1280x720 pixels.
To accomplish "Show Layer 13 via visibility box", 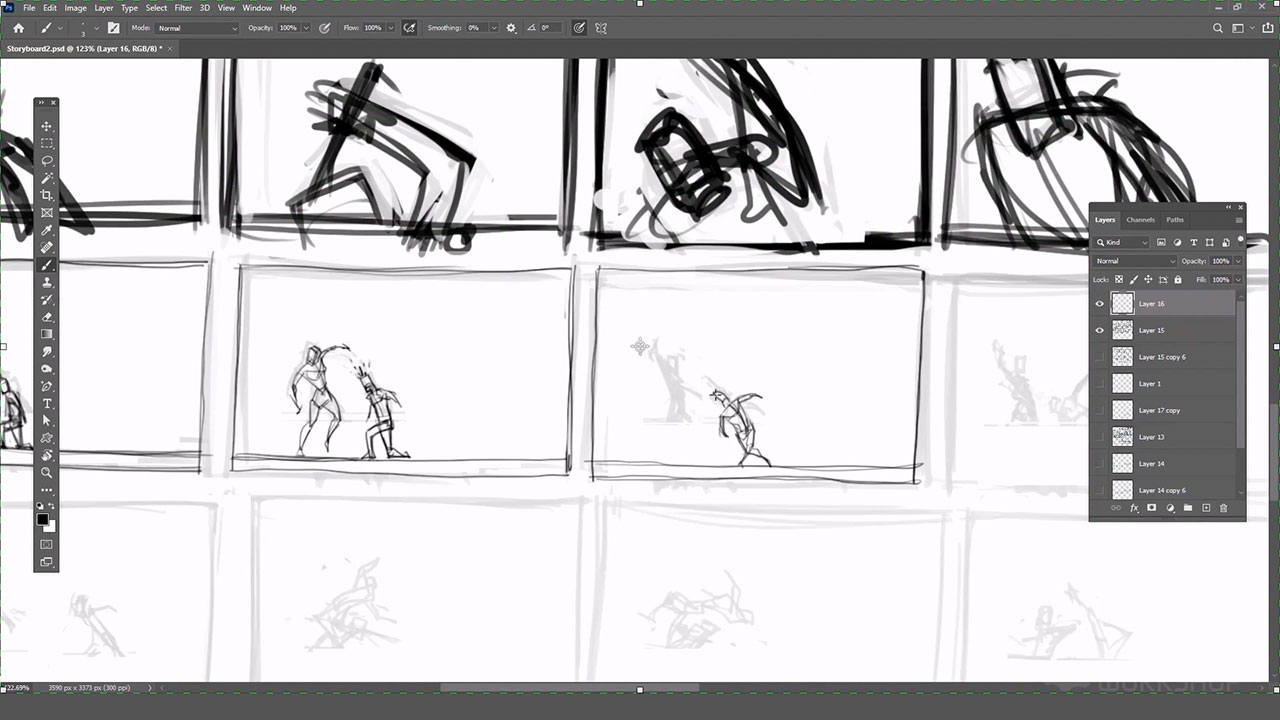I will (x=1100, y=437).
